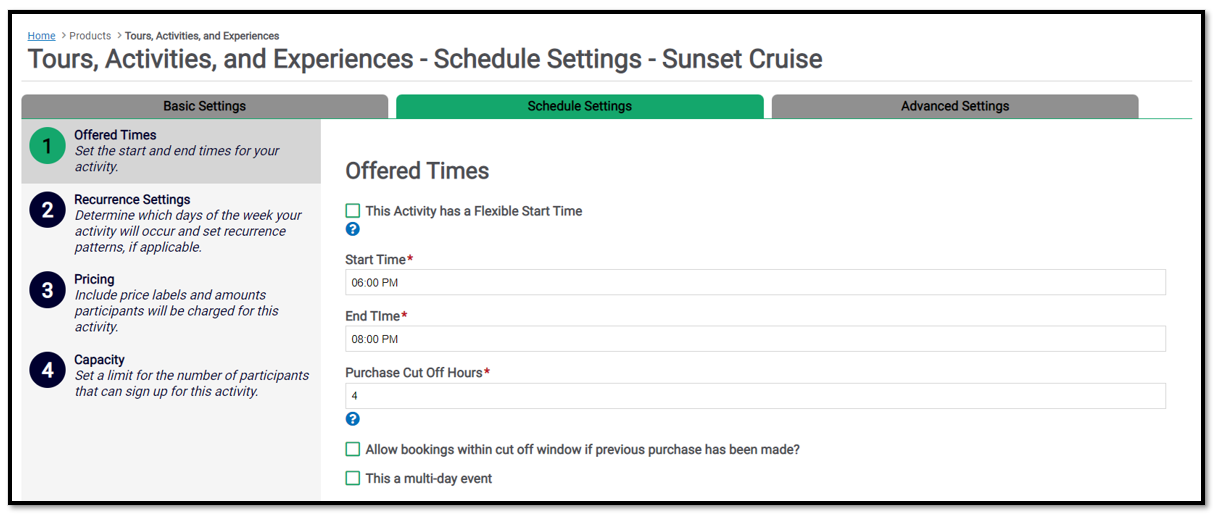Screen dimensions: 1213x516
Task: Click the help icon under Purchase Cut Off Hours
Action: tap(352, 419)
